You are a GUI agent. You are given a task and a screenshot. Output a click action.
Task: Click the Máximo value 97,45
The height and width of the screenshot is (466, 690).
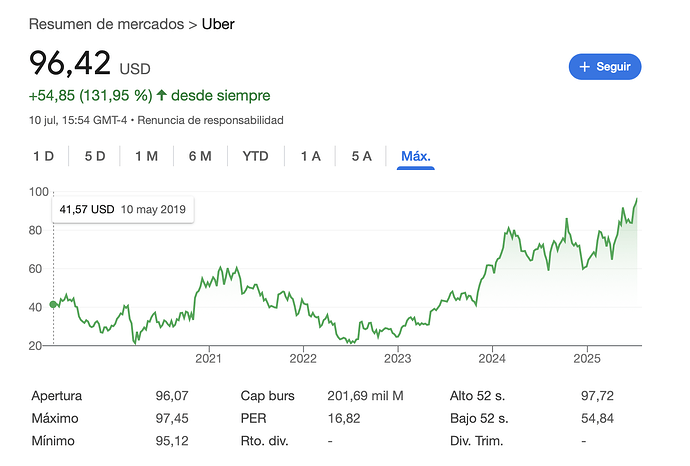(x=172, y=418)
